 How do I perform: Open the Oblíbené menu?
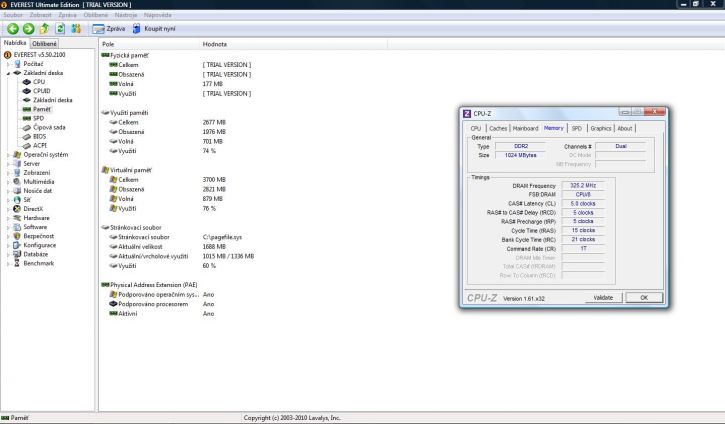[96, 15]
